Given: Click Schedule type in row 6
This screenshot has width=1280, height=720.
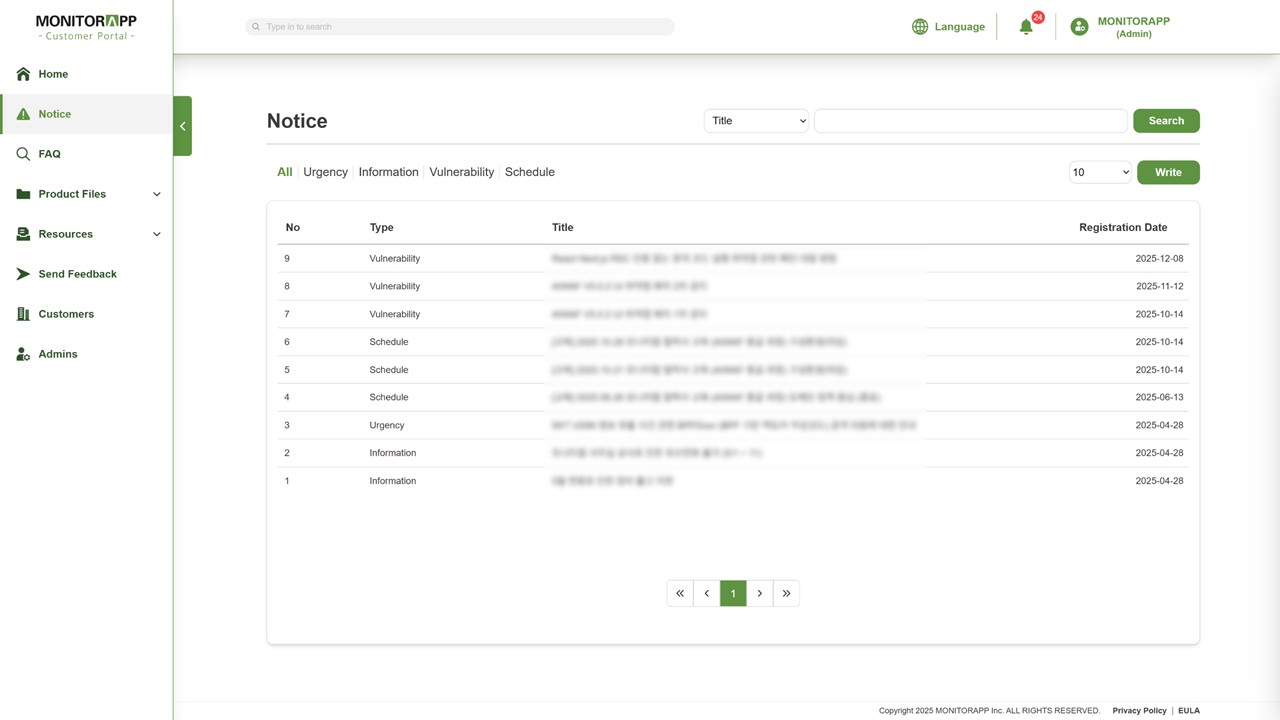Looking at the screenshot, I should [389, 342].
